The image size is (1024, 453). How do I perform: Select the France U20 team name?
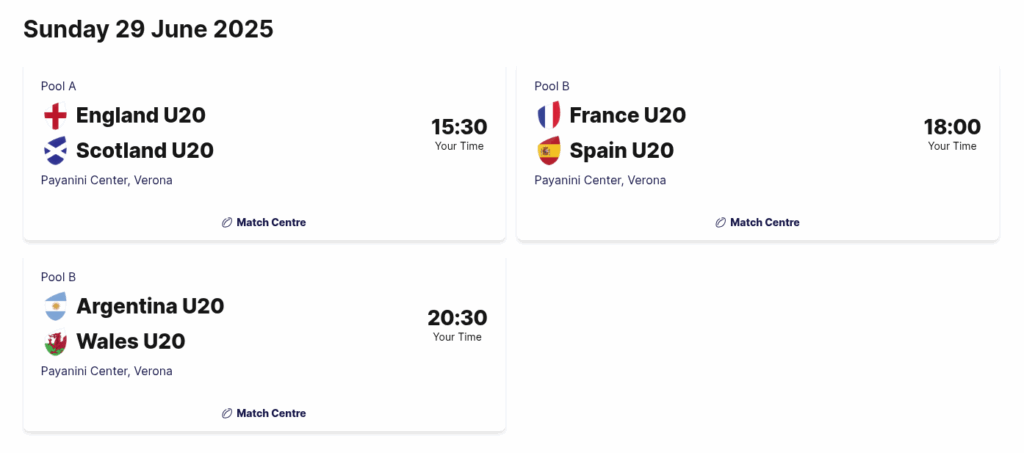[x=628, y=116]
